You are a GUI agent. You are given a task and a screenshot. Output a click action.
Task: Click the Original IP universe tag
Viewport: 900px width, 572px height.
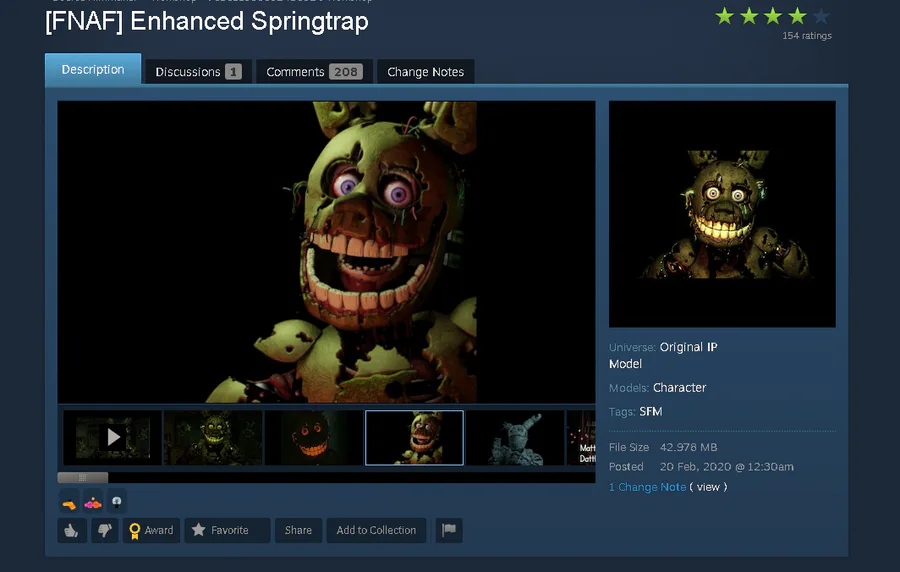[x=688, y=347]
